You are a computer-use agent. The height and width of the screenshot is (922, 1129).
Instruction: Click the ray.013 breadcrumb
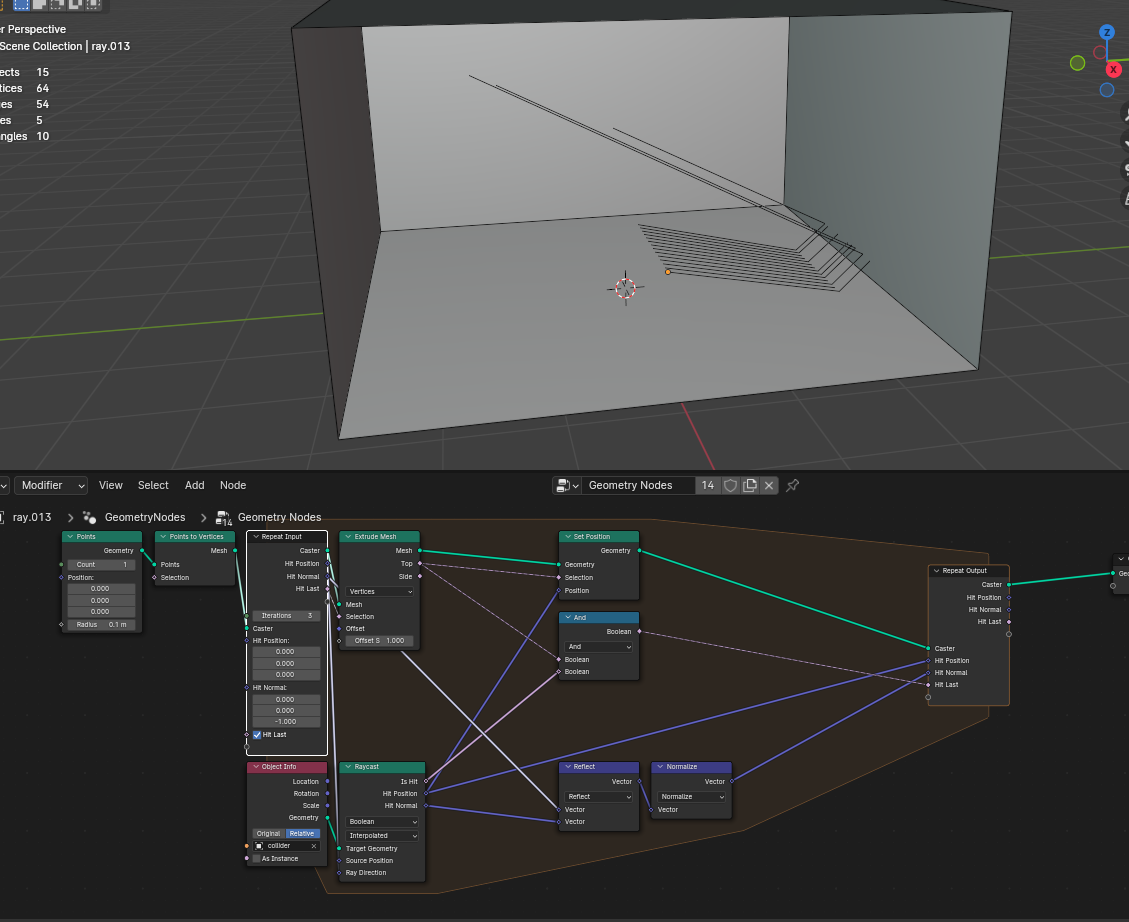(x=32, y=518)
